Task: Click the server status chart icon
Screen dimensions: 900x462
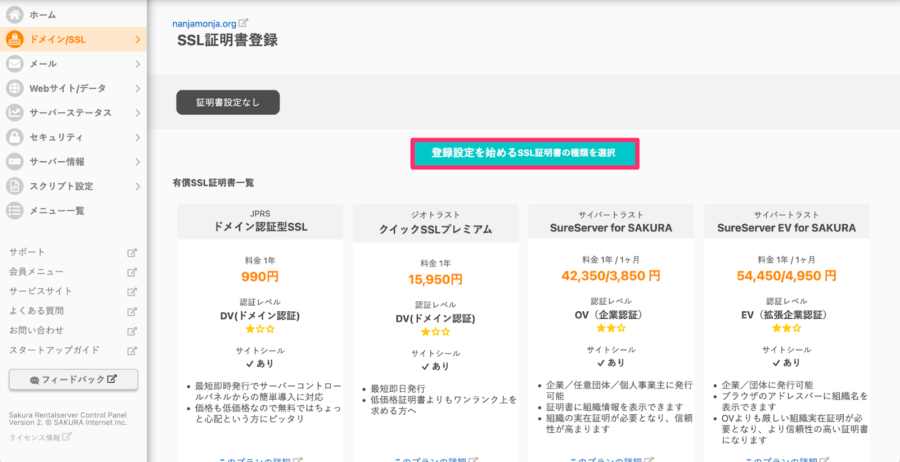Action: [x=15, y=112]
